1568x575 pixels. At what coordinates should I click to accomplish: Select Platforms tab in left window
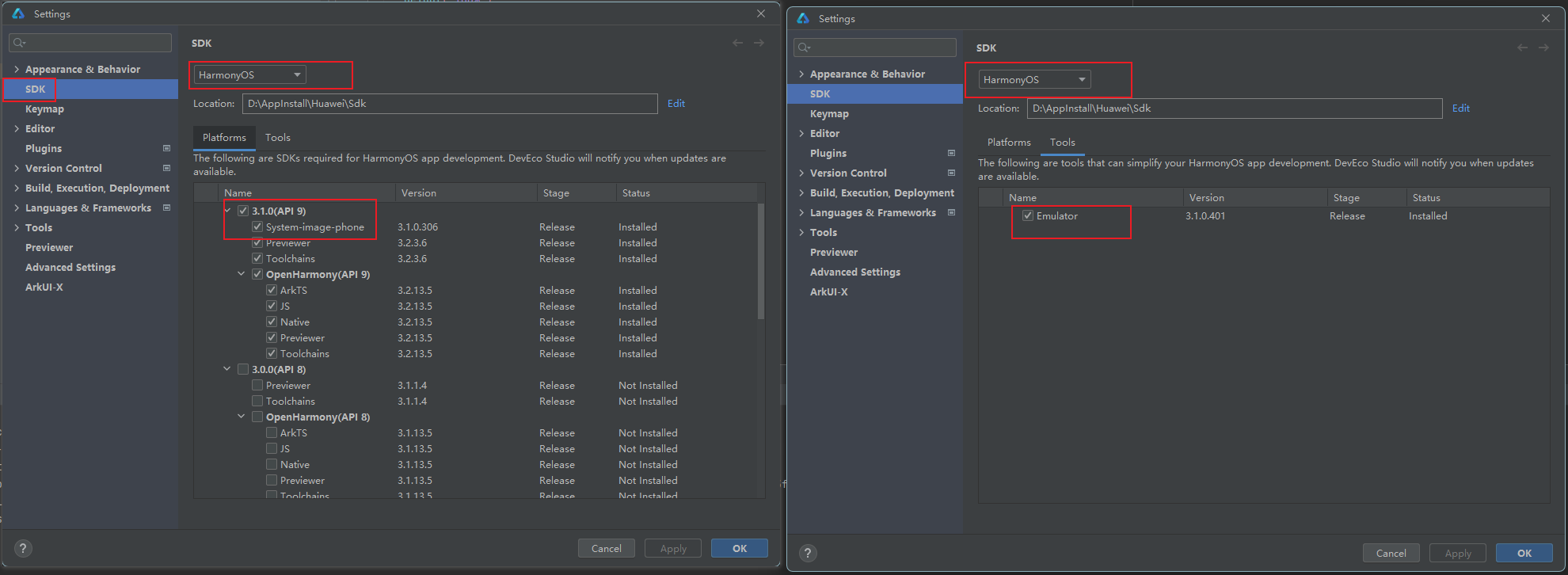224,138
